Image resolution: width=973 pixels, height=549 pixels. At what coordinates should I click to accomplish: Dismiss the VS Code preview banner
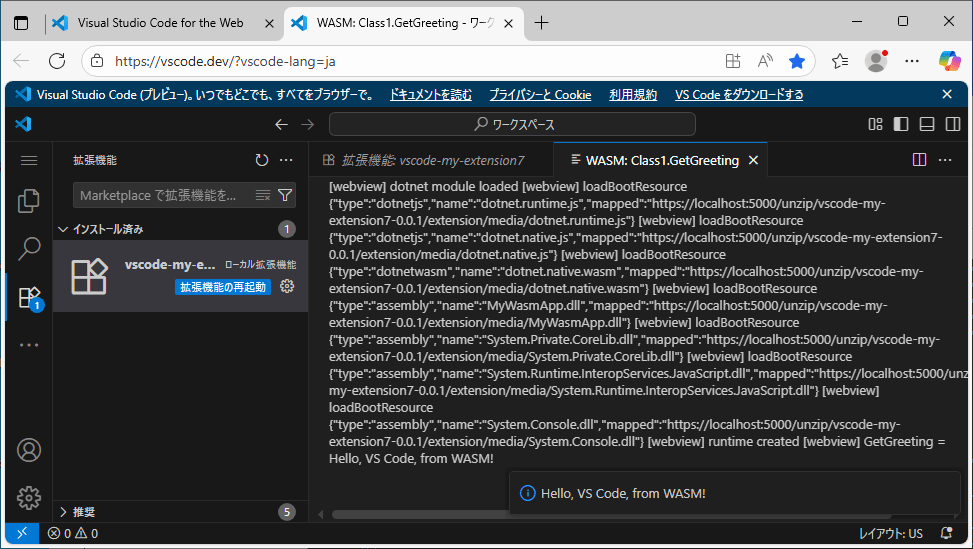947,94
